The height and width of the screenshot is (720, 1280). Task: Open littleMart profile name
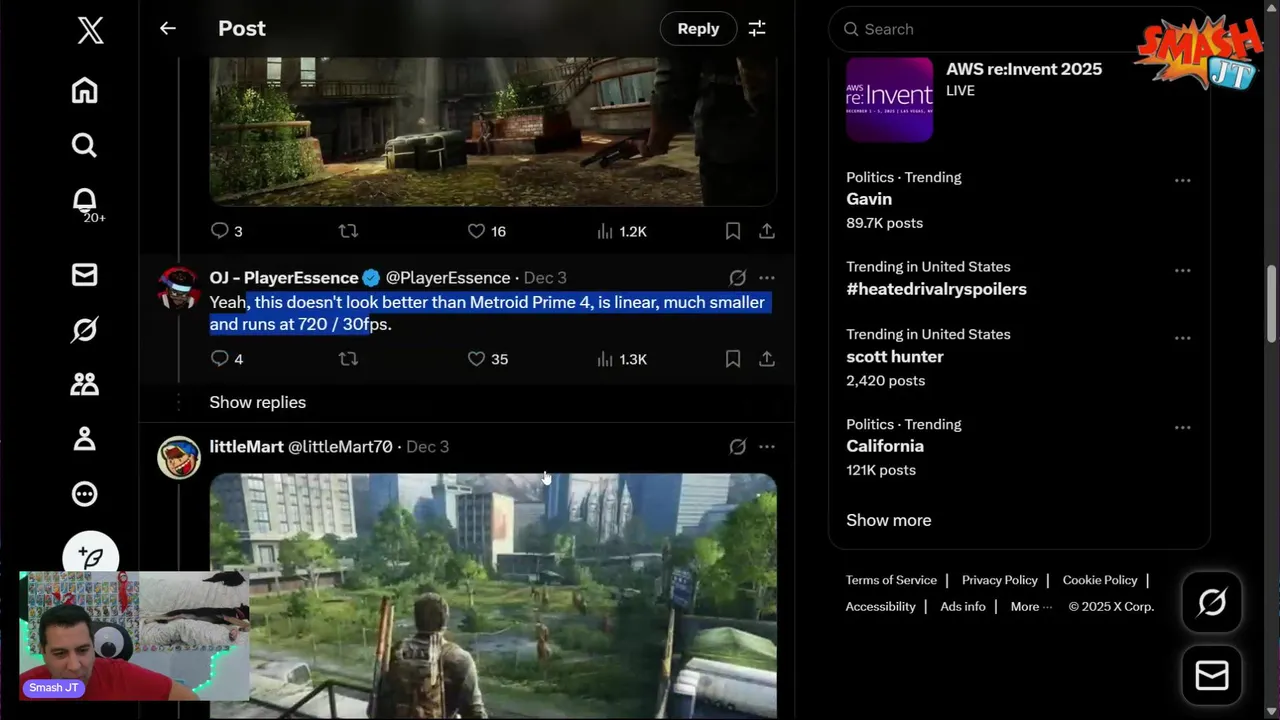[x=247, y=447]
